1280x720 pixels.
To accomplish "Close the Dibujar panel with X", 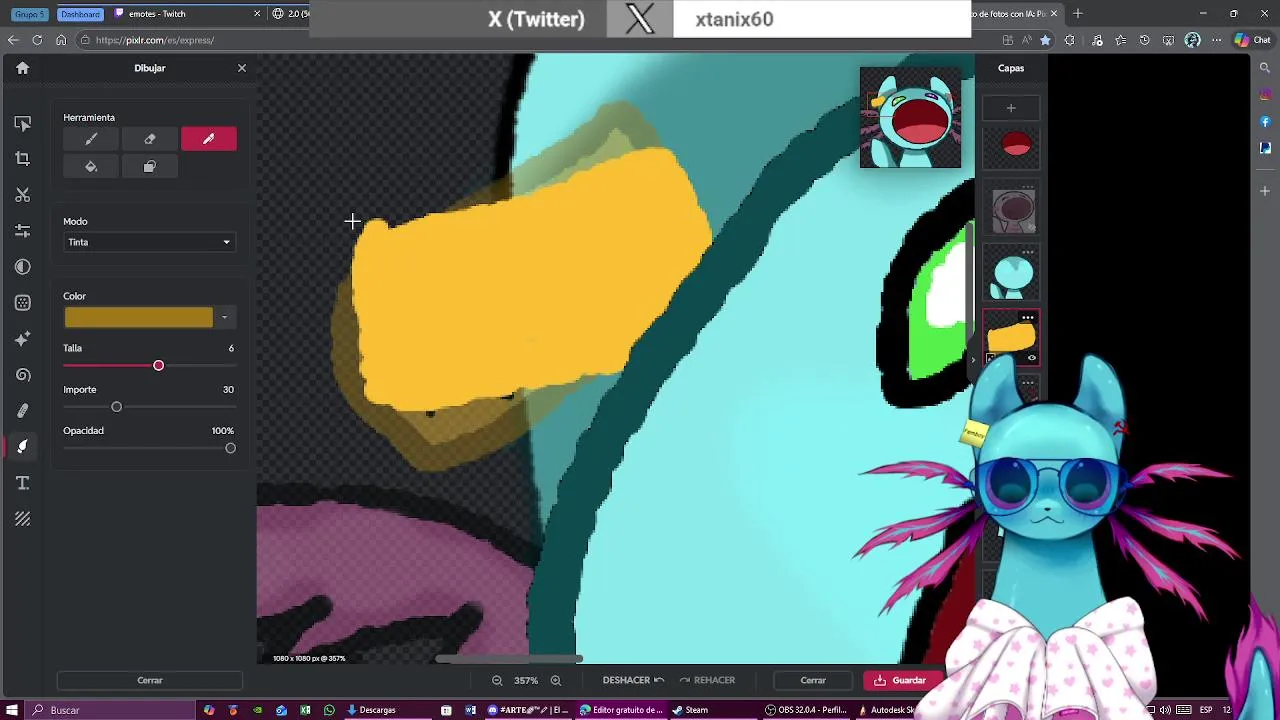I will click(x=241, y=68).
